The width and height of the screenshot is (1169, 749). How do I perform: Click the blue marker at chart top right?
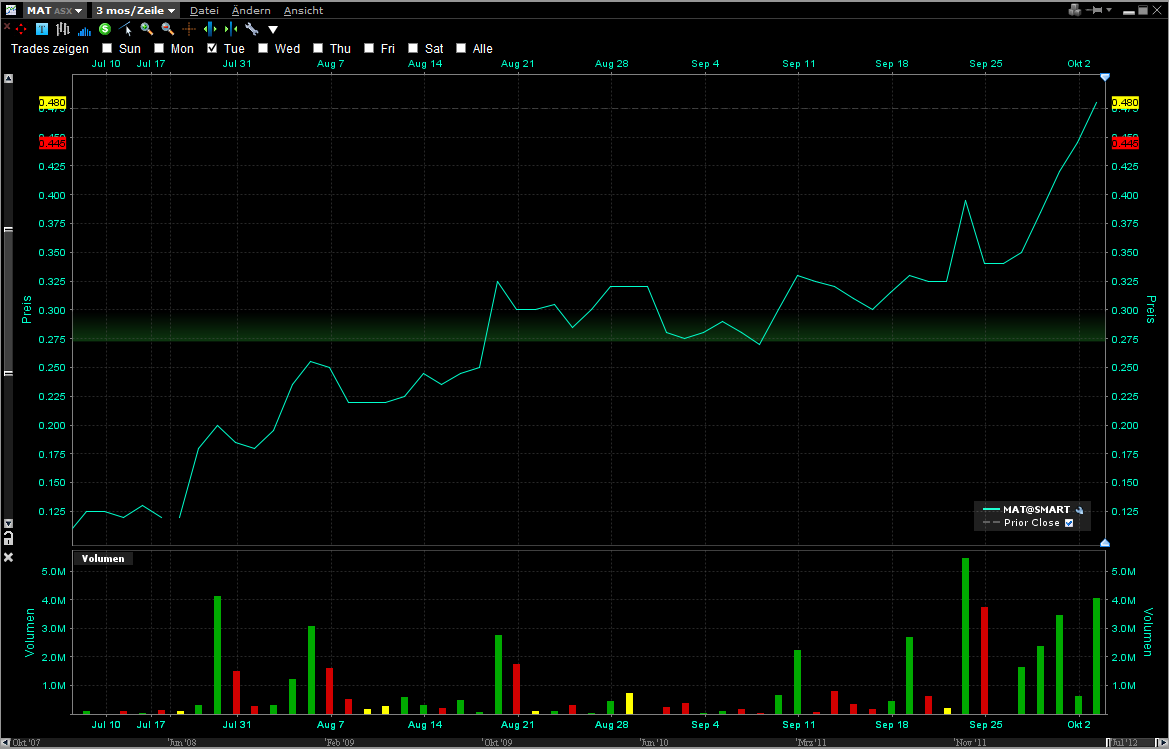point(1105,77)
